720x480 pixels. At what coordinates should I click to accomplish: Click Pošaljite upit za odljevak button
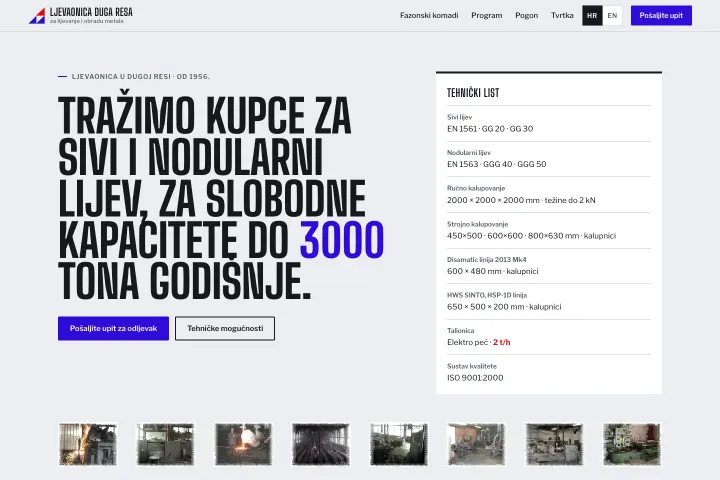pyautogui.click(x=113, y=328)
